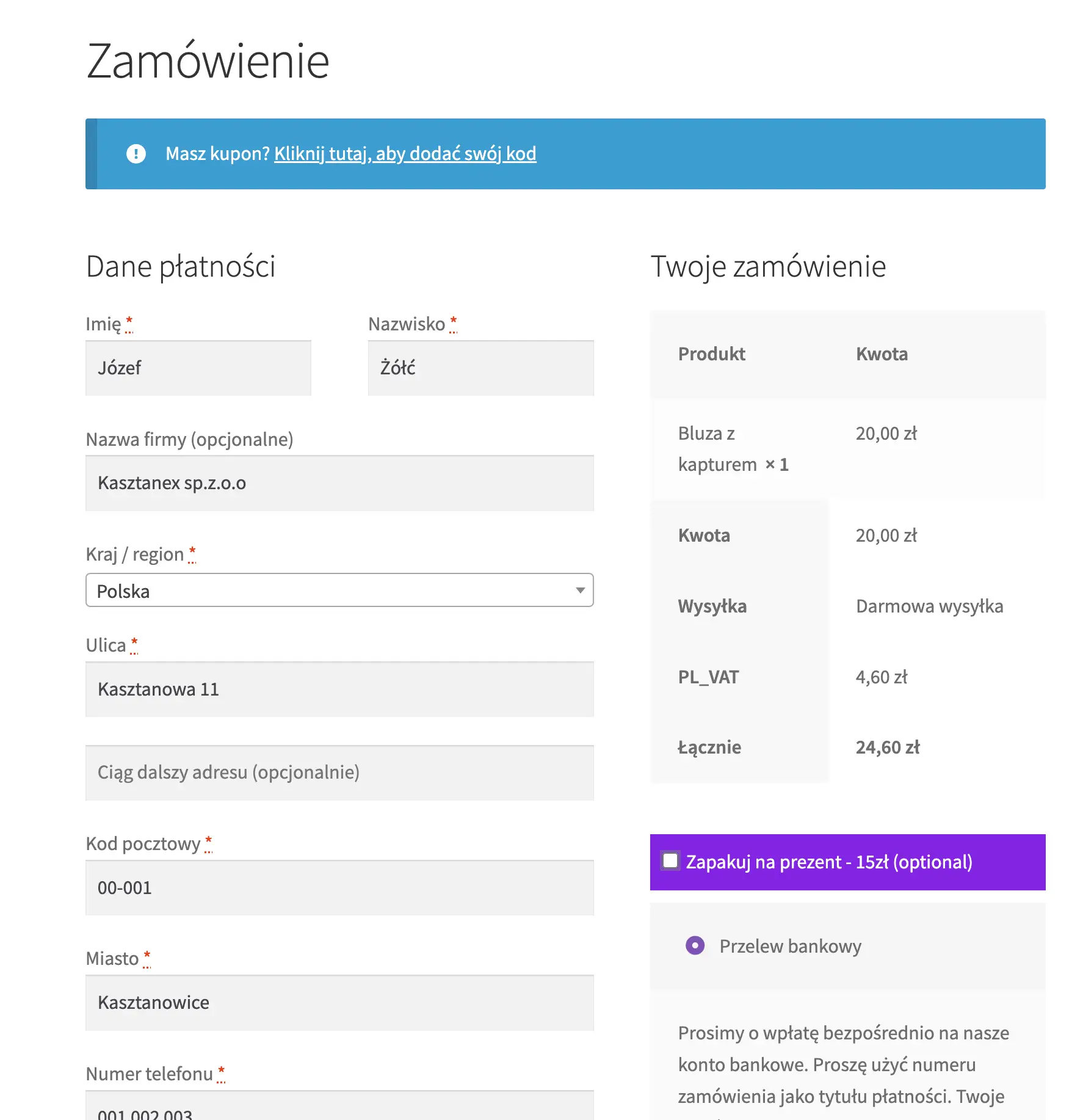Open the Kraj / region dropdown
Viewport: 1083px width, 1120px height.
pyautogui.click(x=339, y=591)
